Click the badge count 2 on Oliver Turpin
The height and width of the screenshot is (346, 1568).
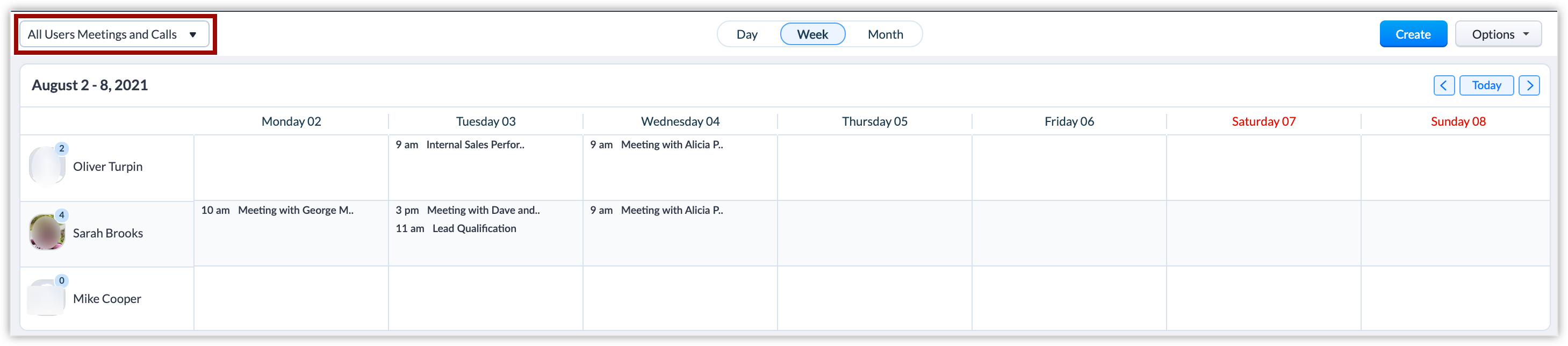click(x=61, y=148)
